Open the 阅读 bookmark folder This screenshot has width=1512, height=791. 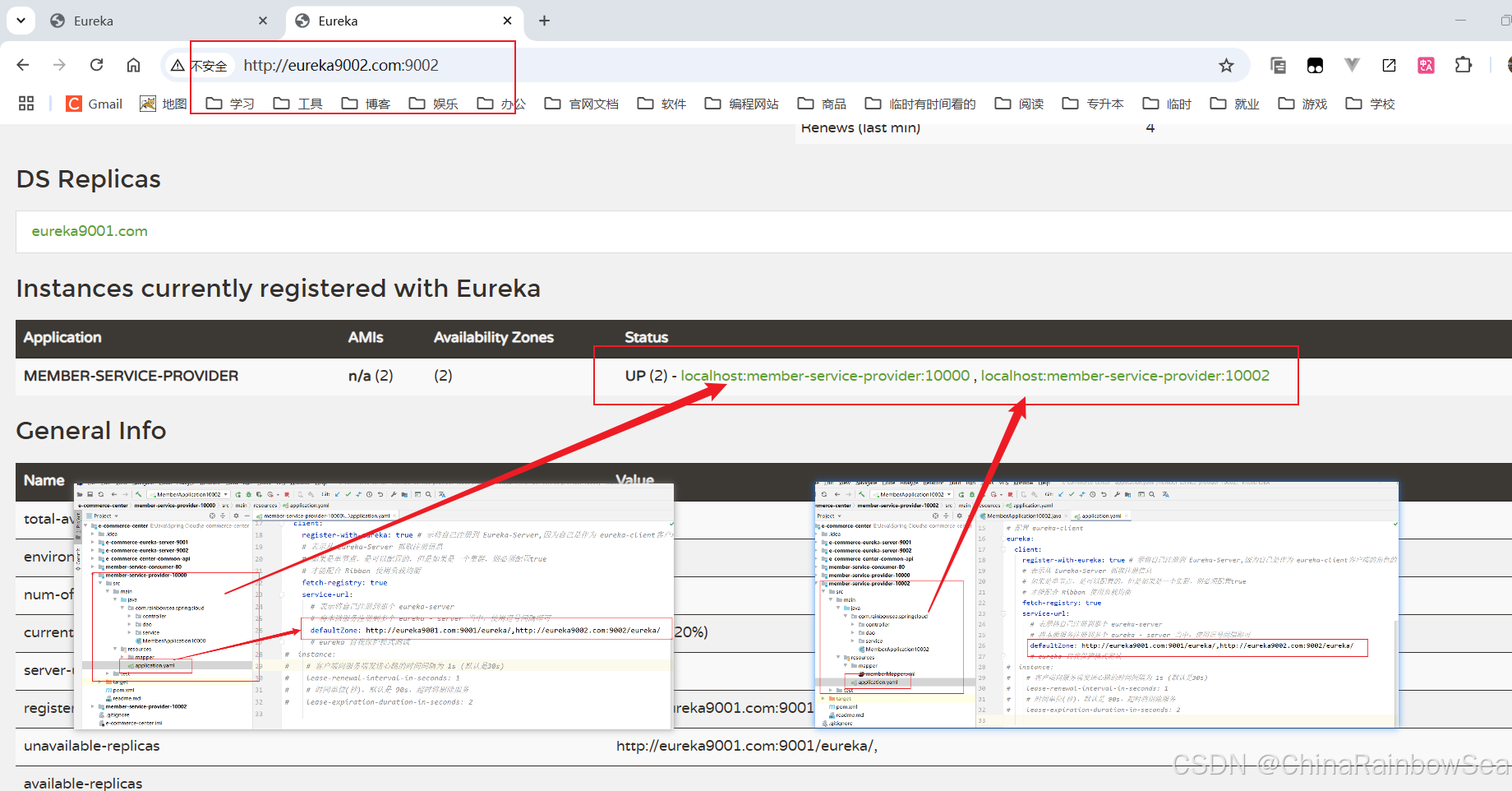click(1019, 104)
